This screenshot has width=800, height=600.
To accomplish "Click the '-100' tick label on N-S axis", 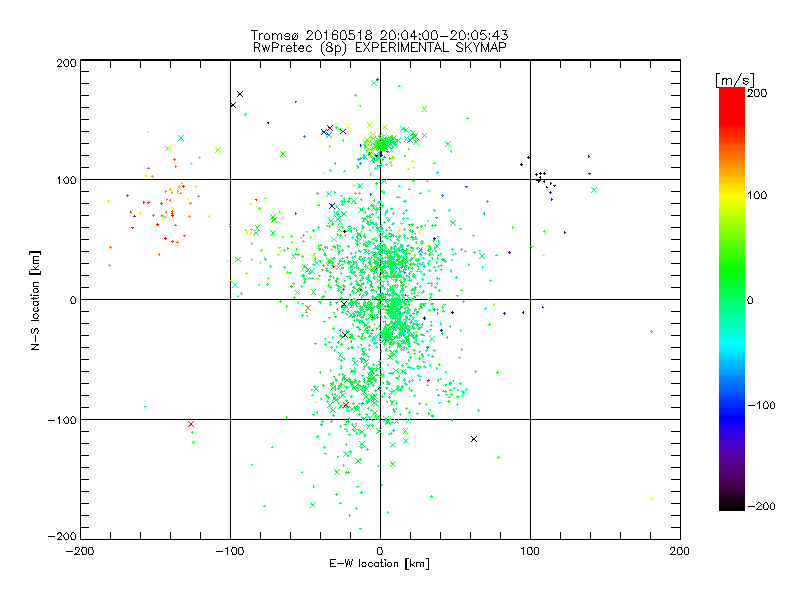I will point(62,420).
